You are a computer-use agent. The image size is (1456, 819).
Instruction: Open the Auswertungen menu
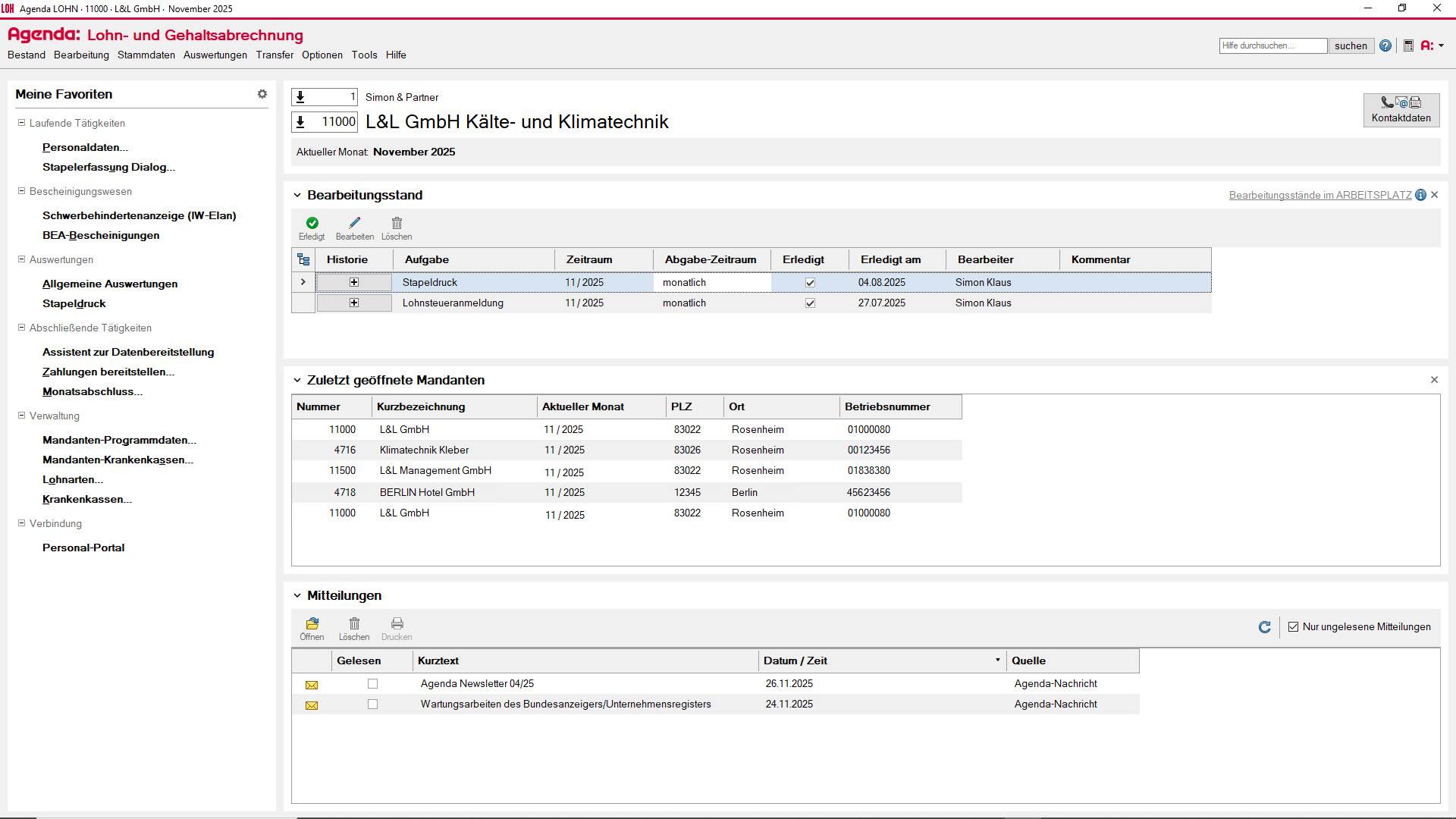[x=215, y=55]
